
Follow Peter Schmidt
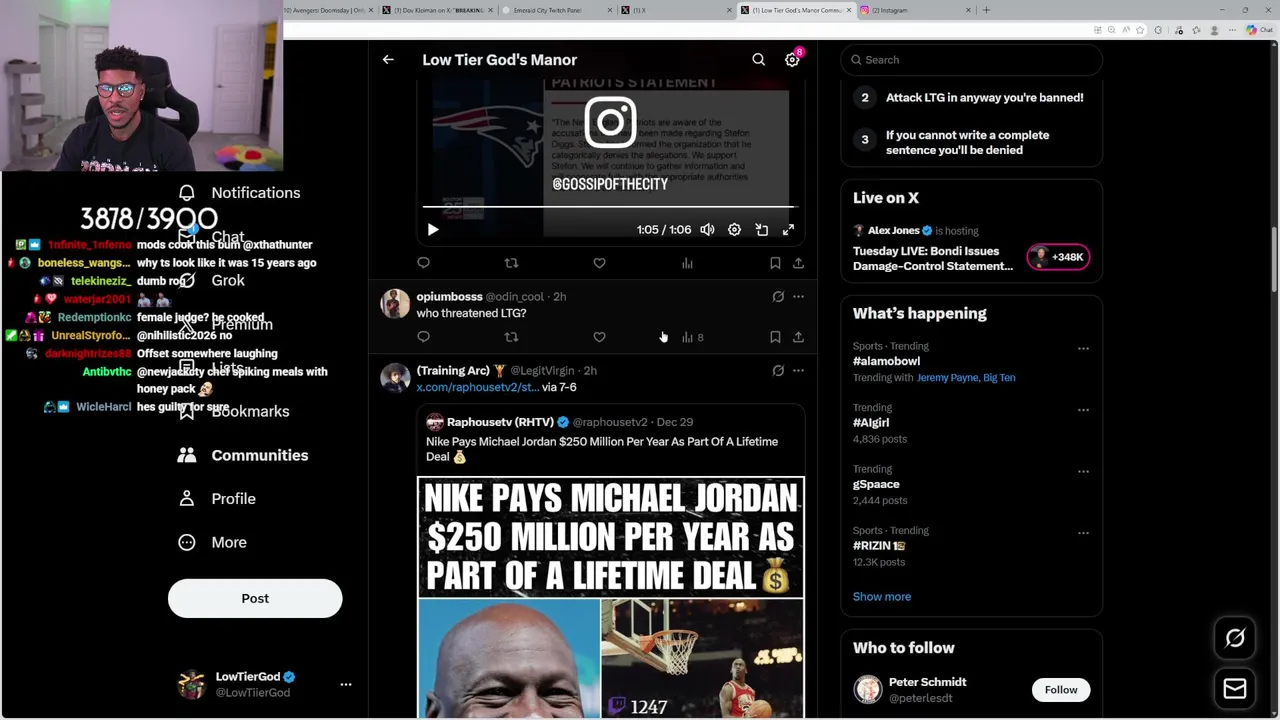(1061, 690)
